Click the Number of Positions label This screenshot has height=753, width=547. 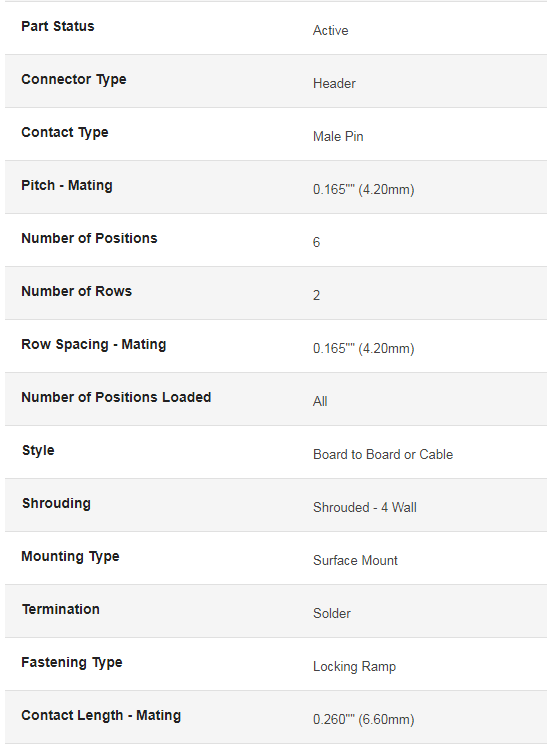[x=89, y=238]
